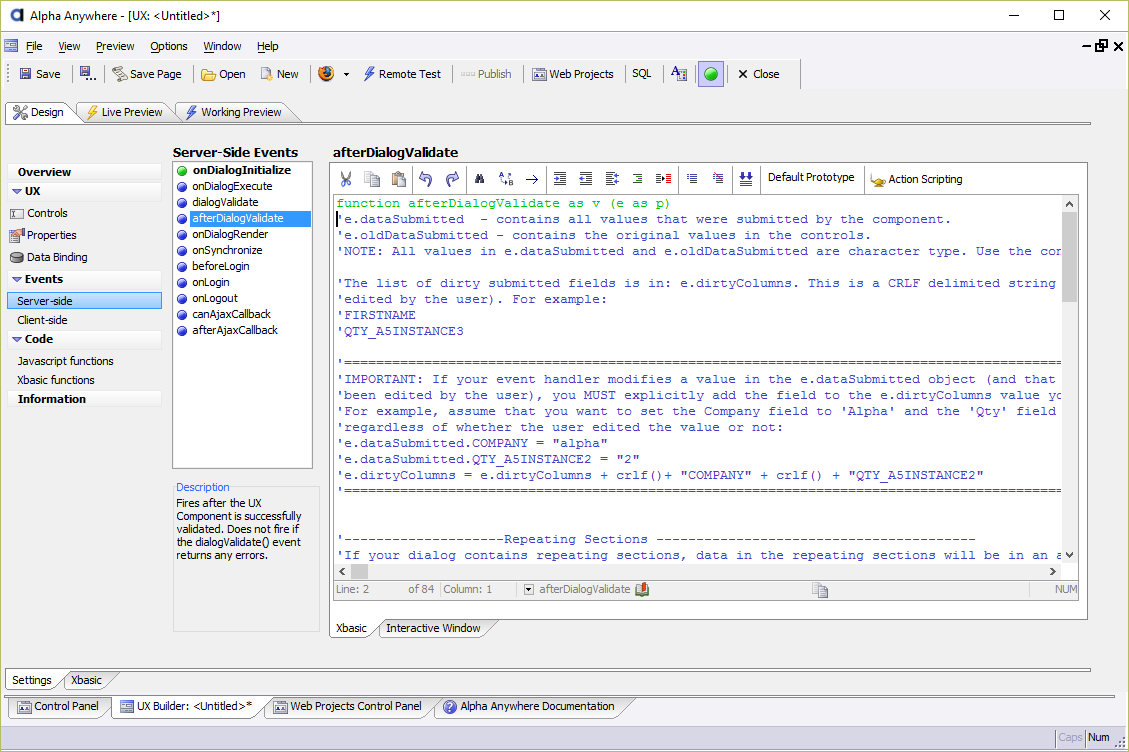Click the Default Prototype button
Screen dimensions: 1129x752
tap(811, 177)
